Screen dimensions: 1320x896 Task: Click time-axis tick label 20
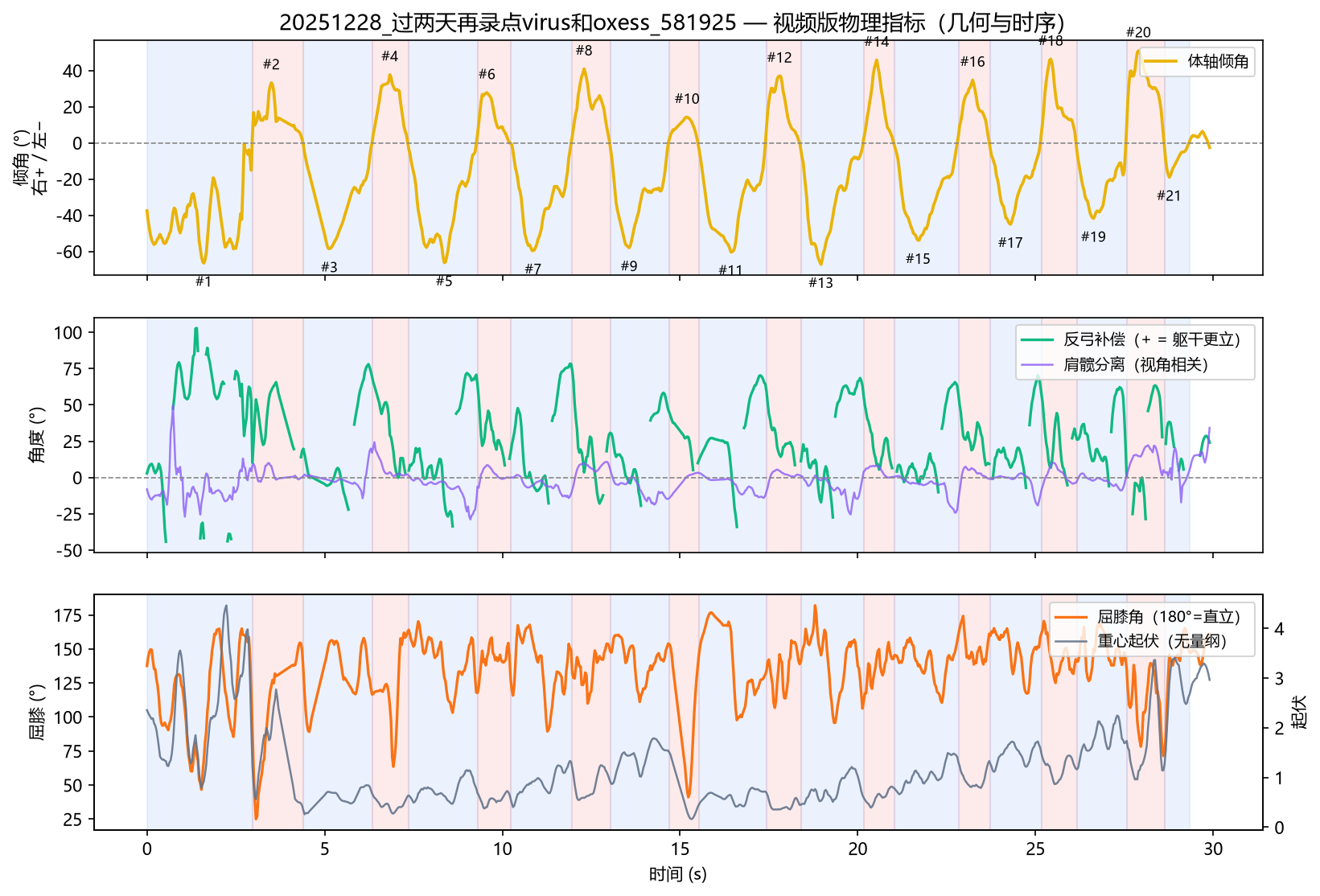[858, 849]
